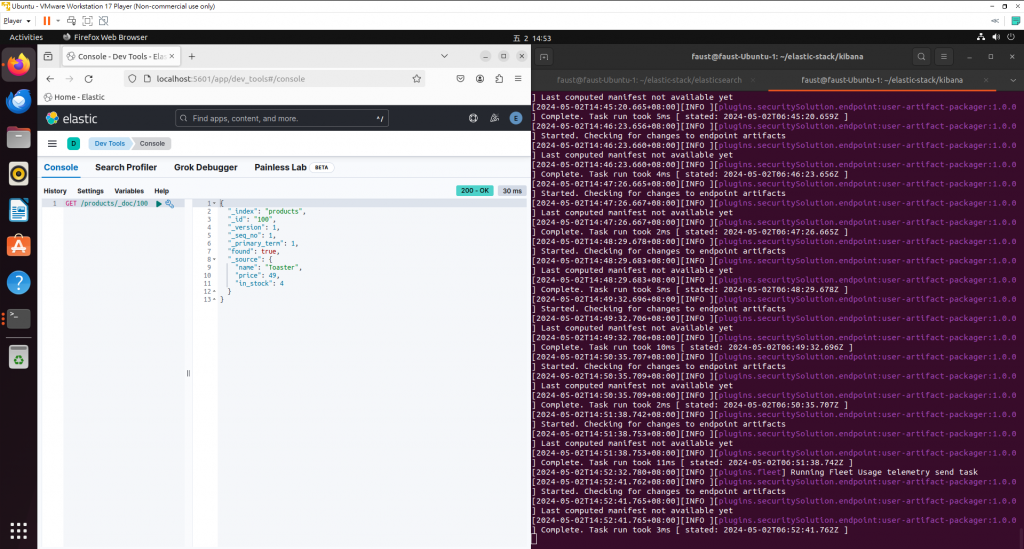Viewport: 1024px width, 549px height.
Task: Open console Help
Action: 161,191
